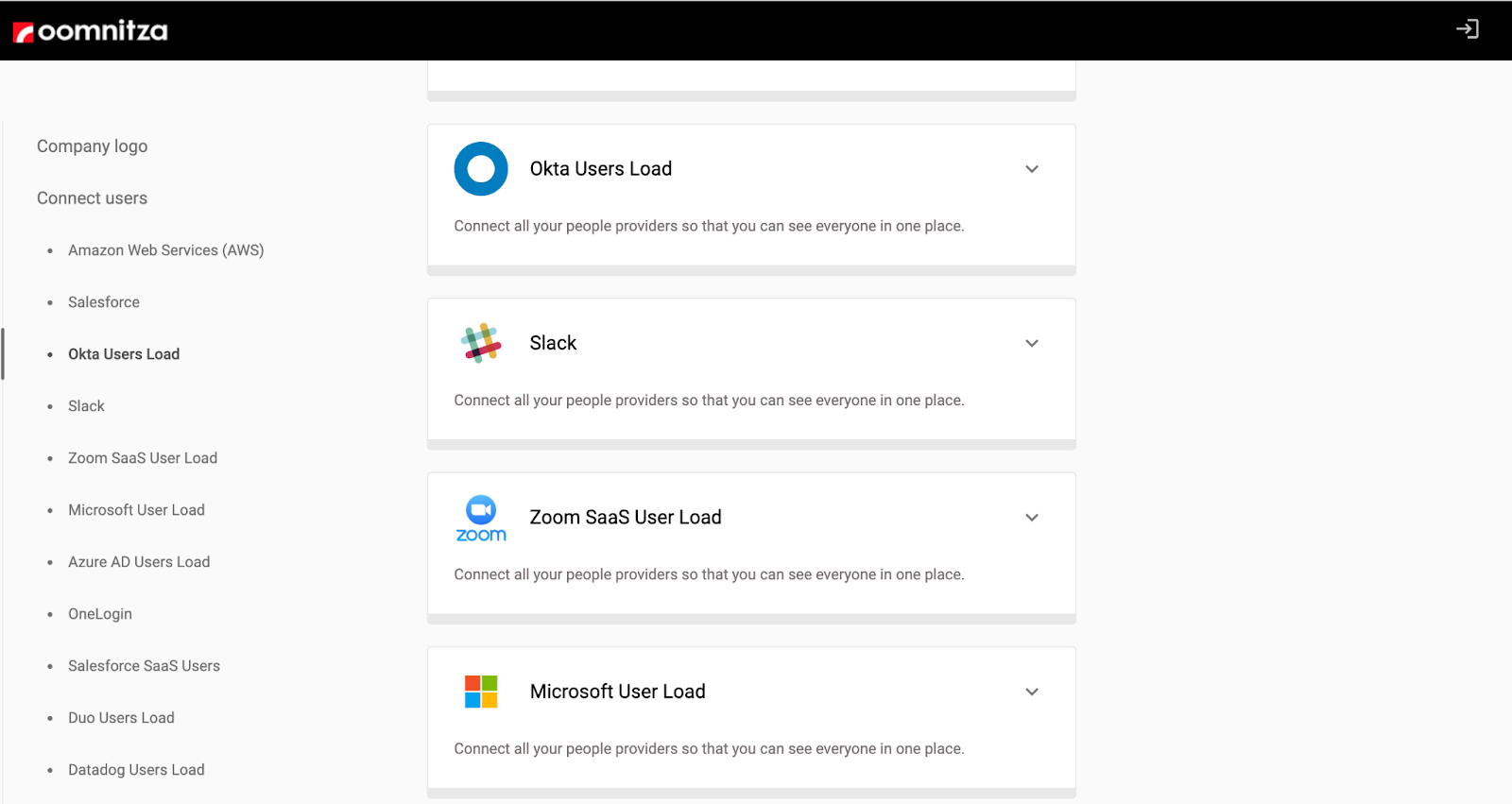The width and height of the screenshot is (1512, 804).
Task: Click the Microsoft four-square logo icon
Action: click(481, 692)
